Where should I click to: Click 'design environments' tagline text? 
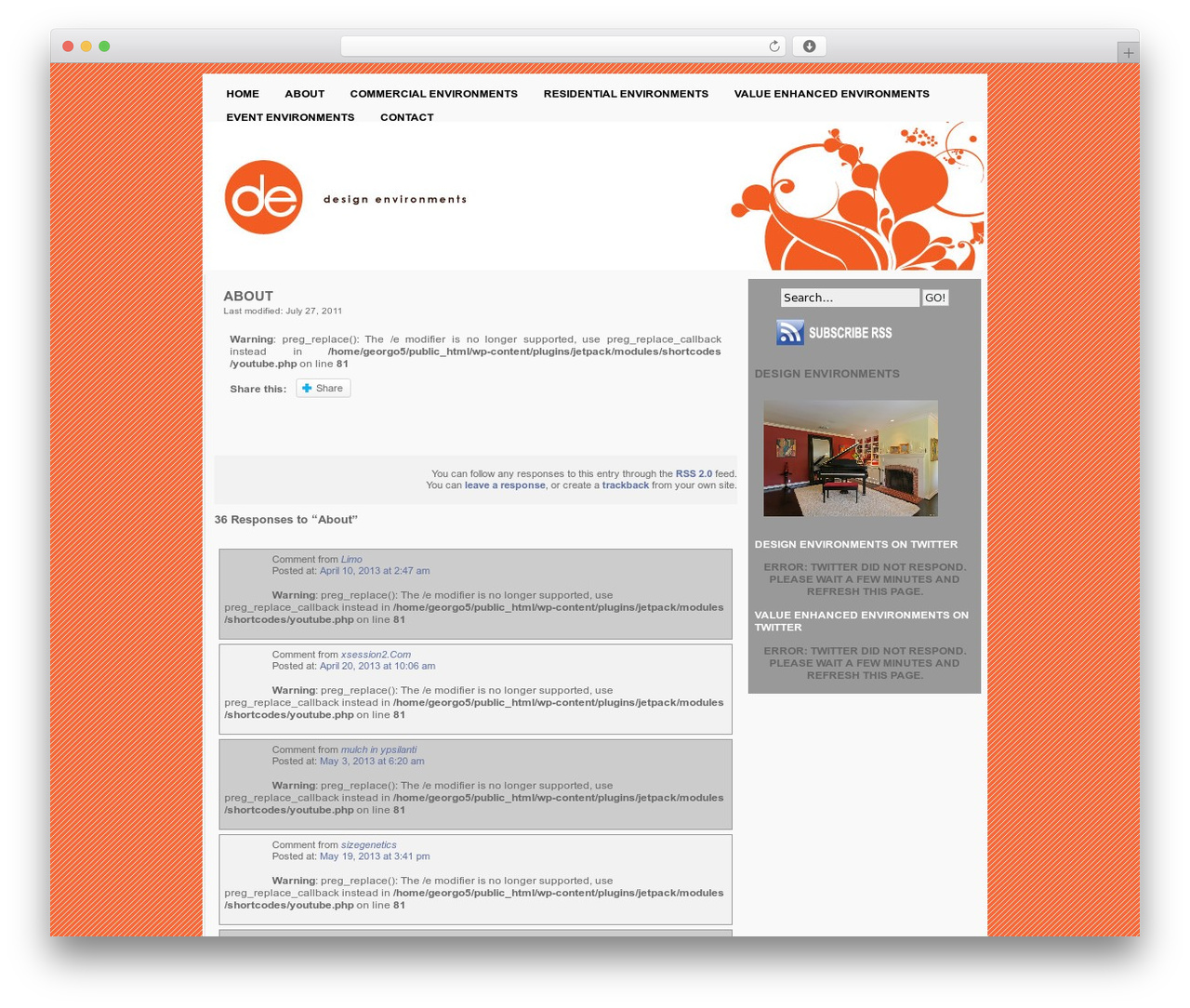(395, 199)
